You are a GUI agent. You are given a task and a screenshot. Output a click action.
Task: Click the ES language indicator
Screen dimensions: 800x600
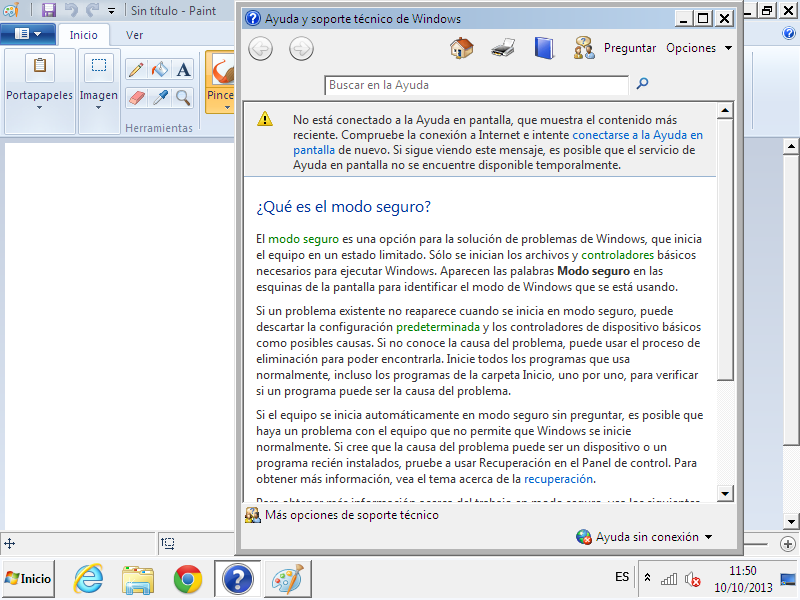[x=622, y=577]
